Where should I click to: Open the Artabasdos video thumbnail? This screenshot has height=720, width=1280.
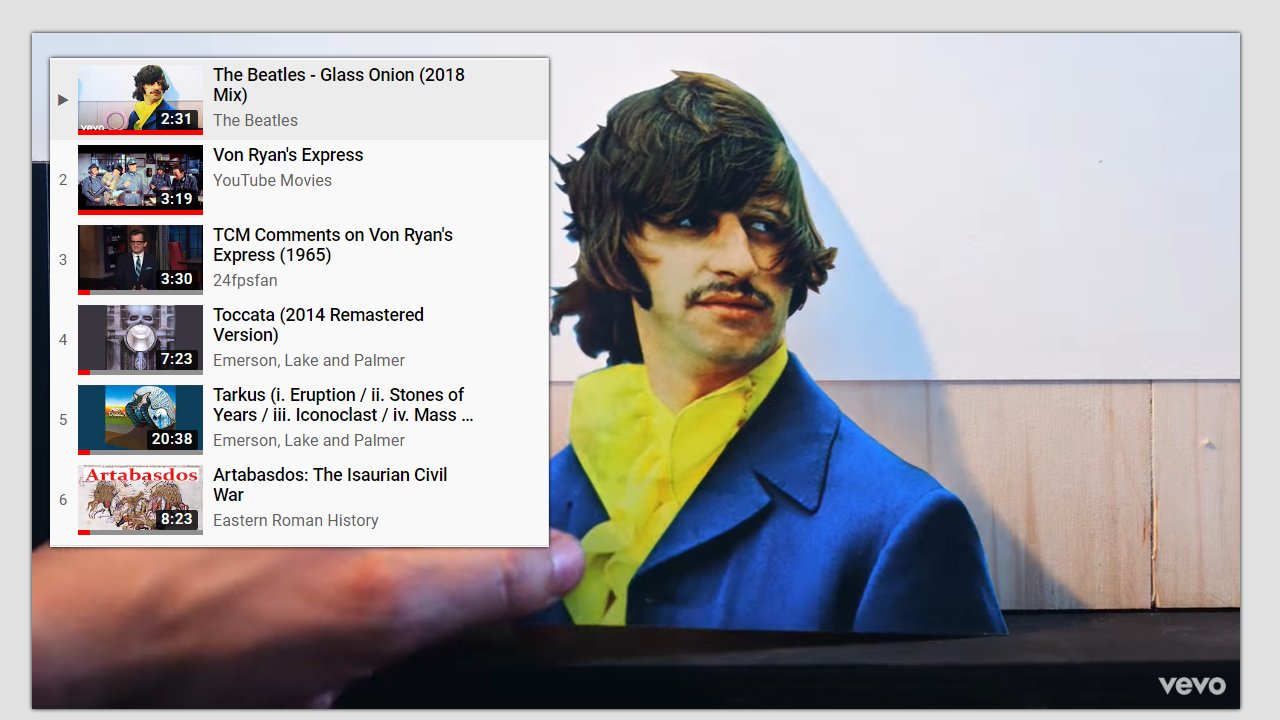click(x=140, y=500)
